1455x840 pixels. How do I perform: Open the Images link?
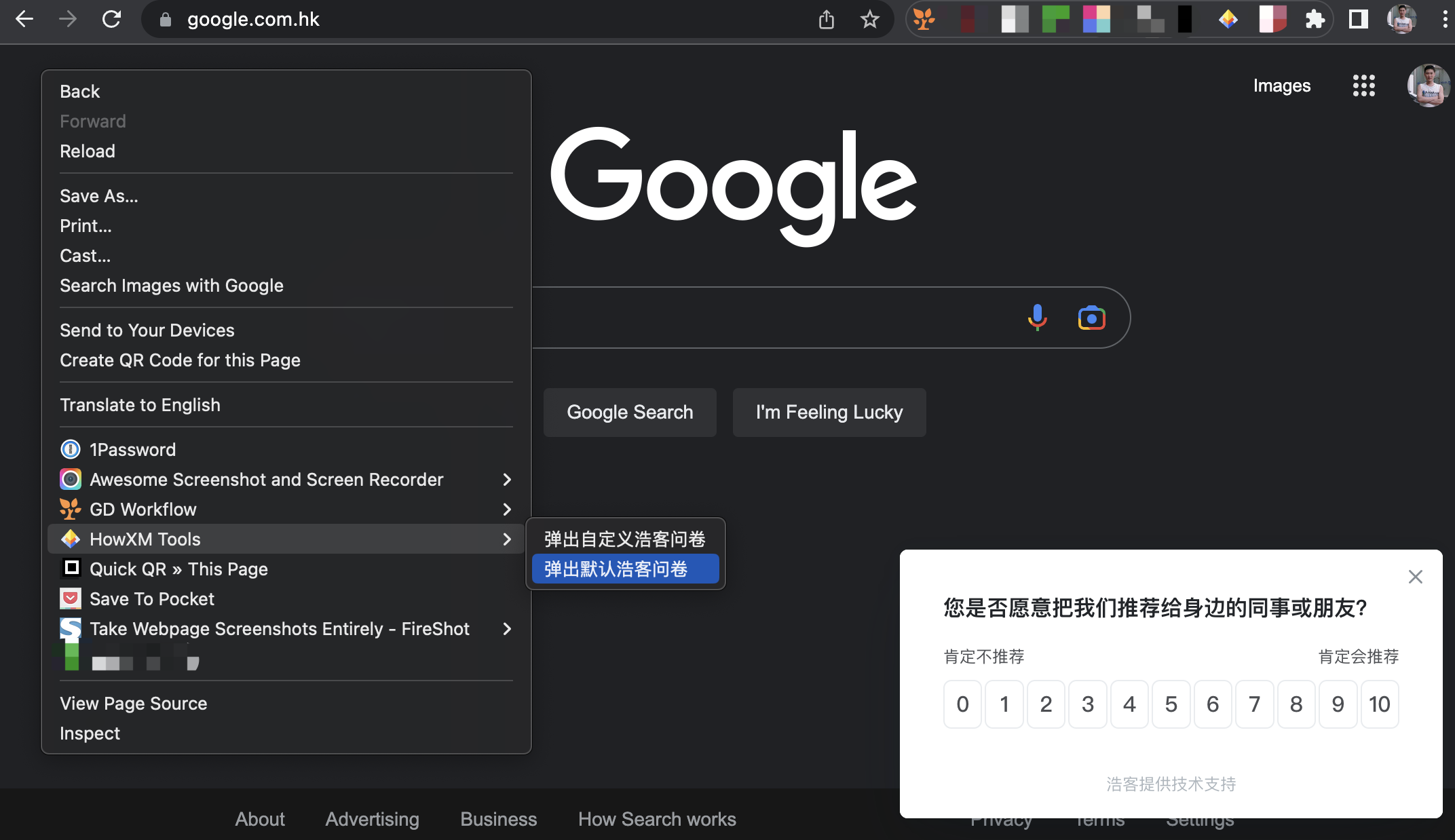coord(1281,85)
